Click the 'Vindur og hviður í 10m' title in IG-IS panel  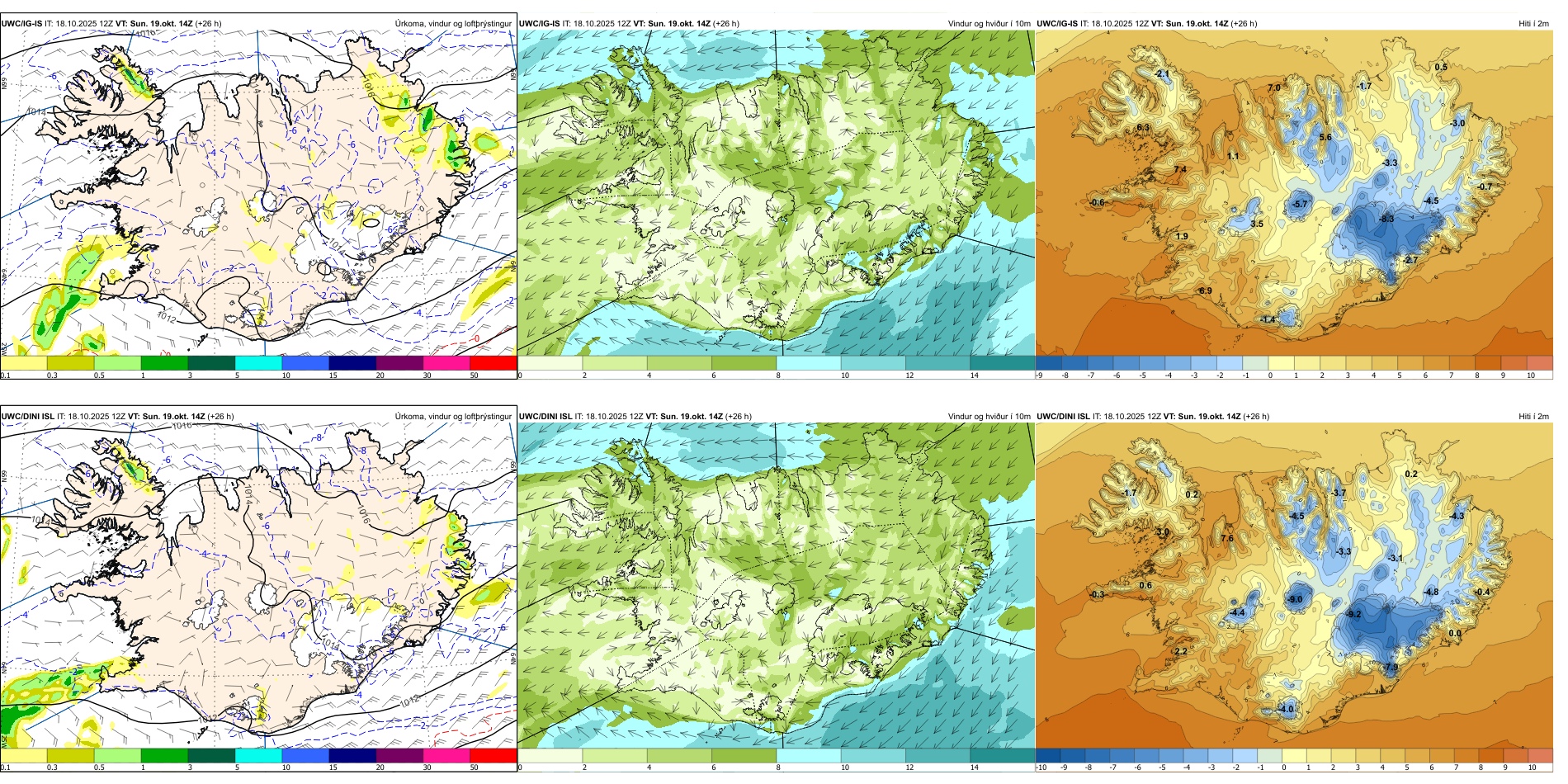[x=989, y=24]
